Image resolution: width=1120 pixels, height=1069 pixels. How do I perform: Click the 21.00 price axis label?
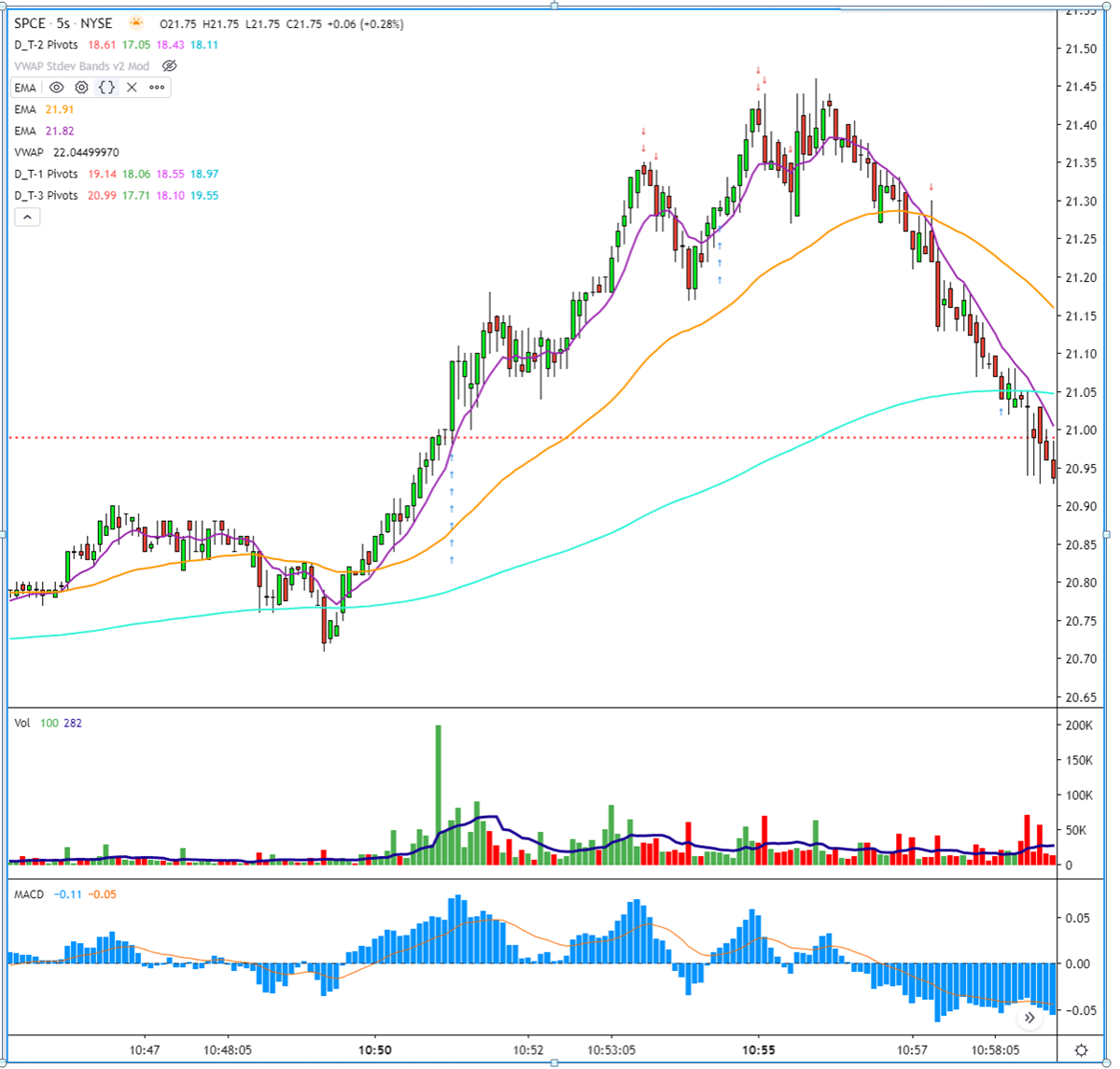1081,430
